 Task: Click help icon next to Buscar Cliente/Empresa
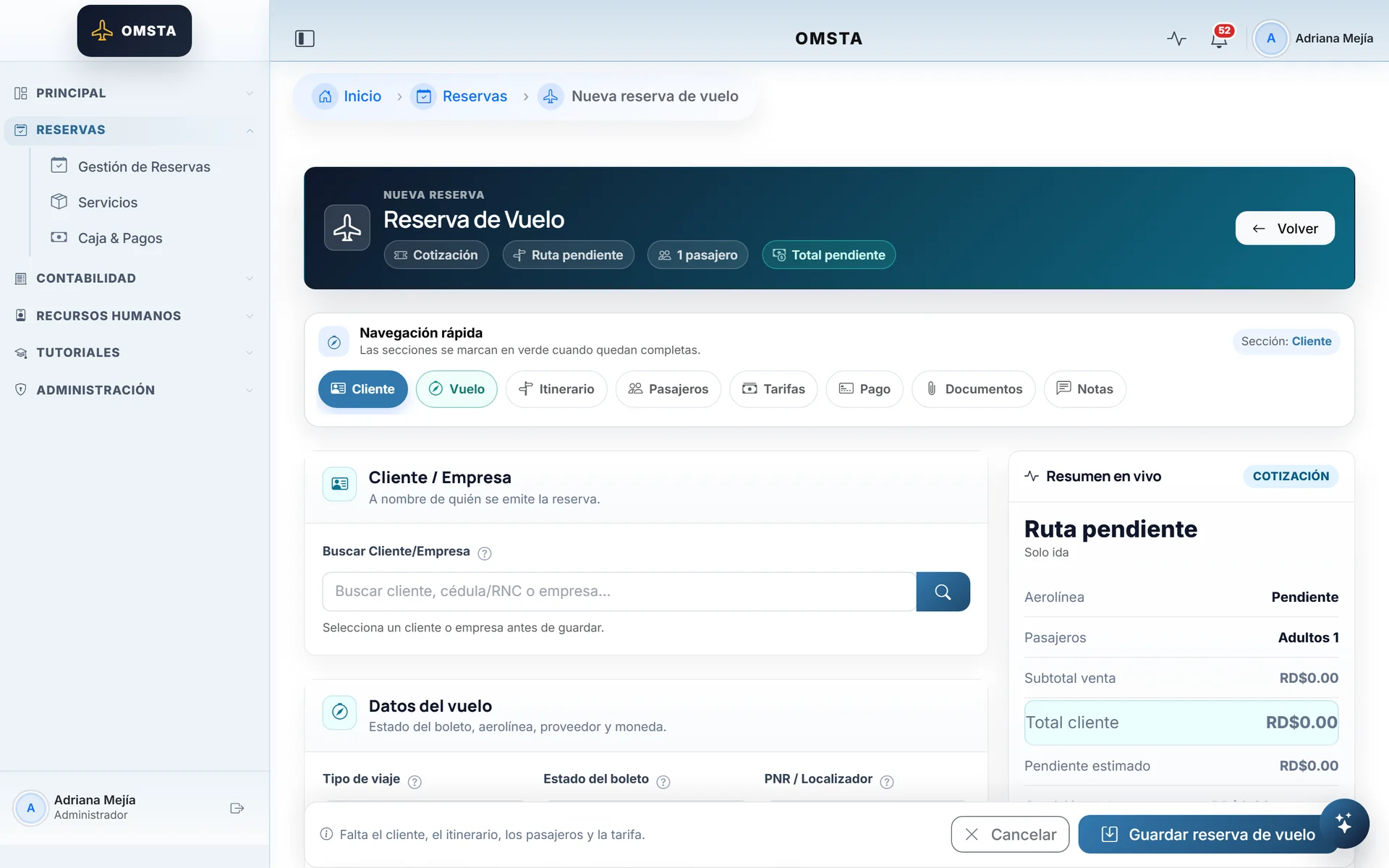485,553
